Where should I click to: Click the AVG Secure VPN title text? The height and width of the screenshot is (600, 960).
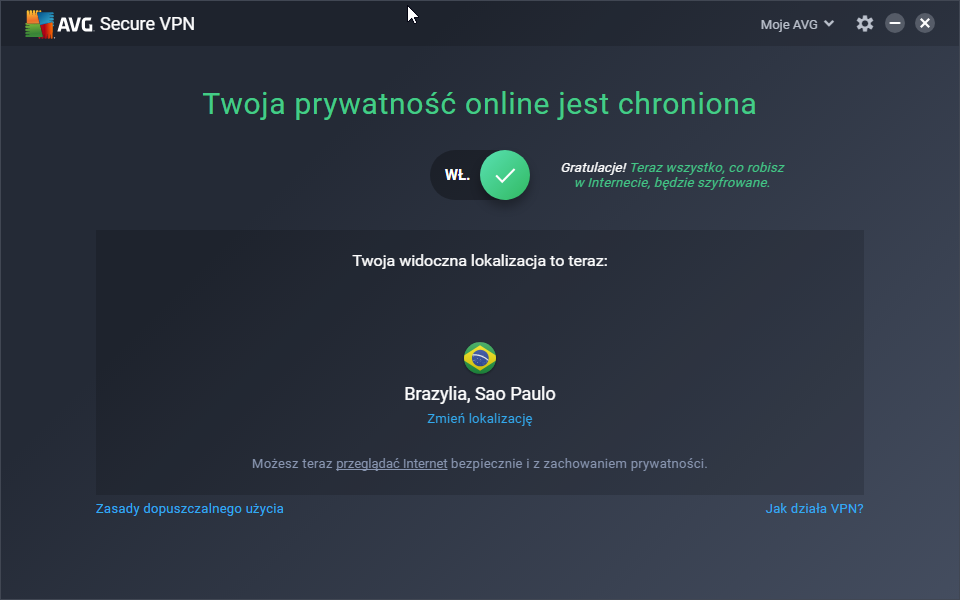click(147, 24)
